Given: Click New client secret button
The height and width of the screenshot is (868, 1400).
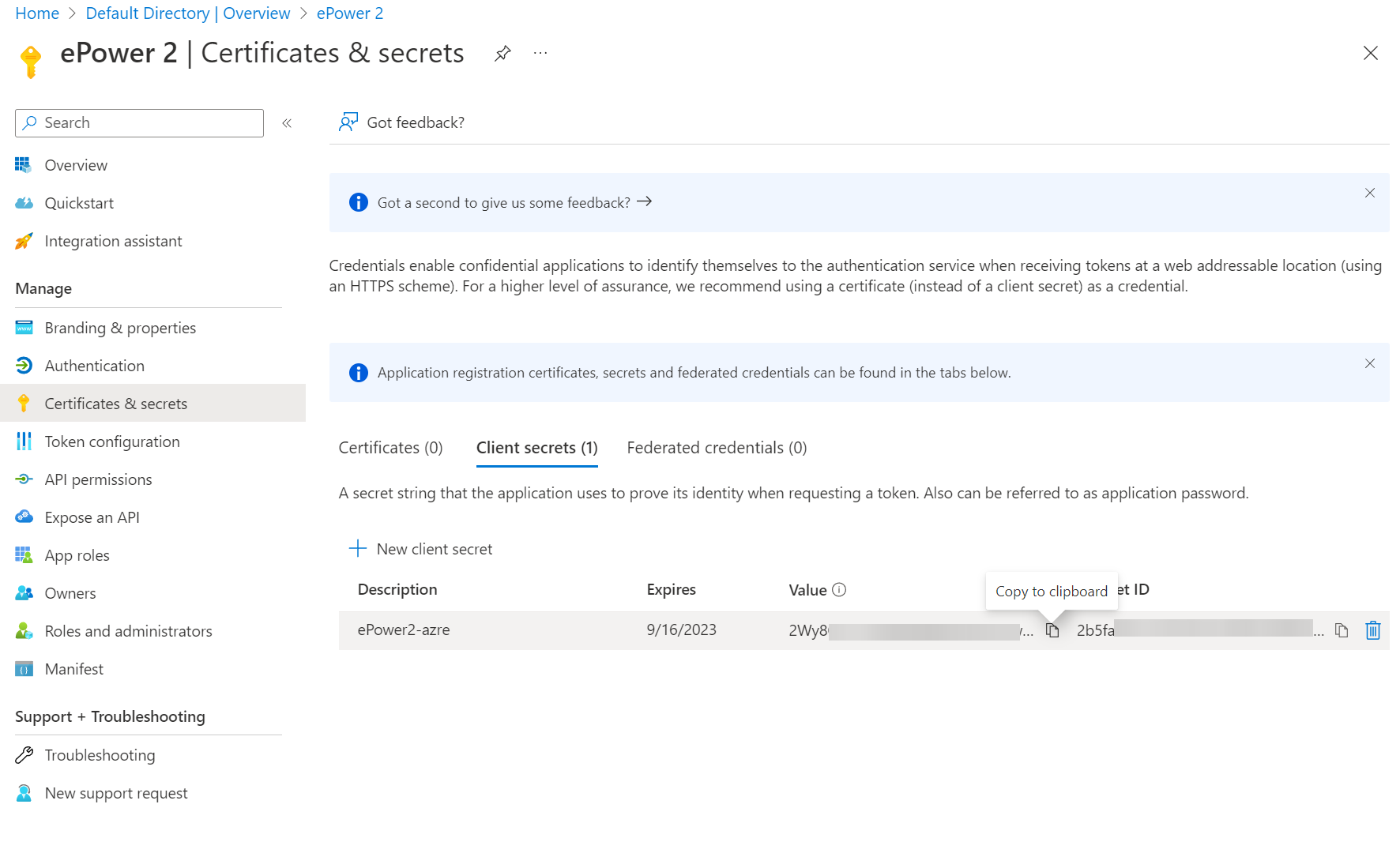Looking at the screenshot, I should point(420,549).
